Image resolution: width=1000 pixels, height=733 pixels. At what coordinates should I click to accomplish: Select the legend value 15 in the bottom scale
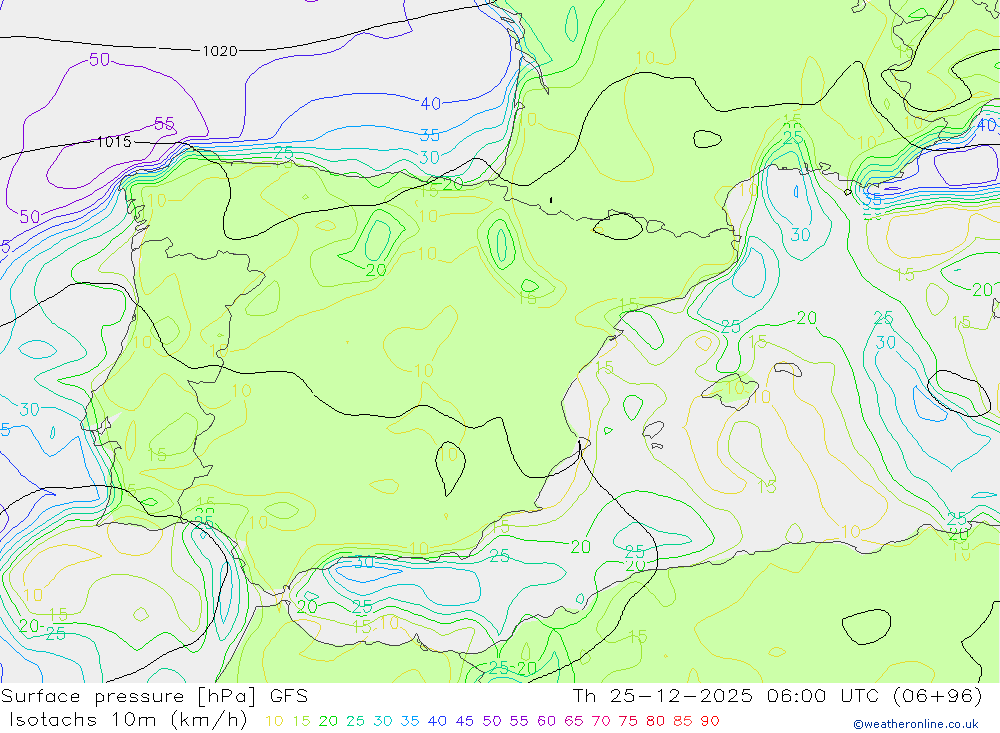tap(302, 721)
